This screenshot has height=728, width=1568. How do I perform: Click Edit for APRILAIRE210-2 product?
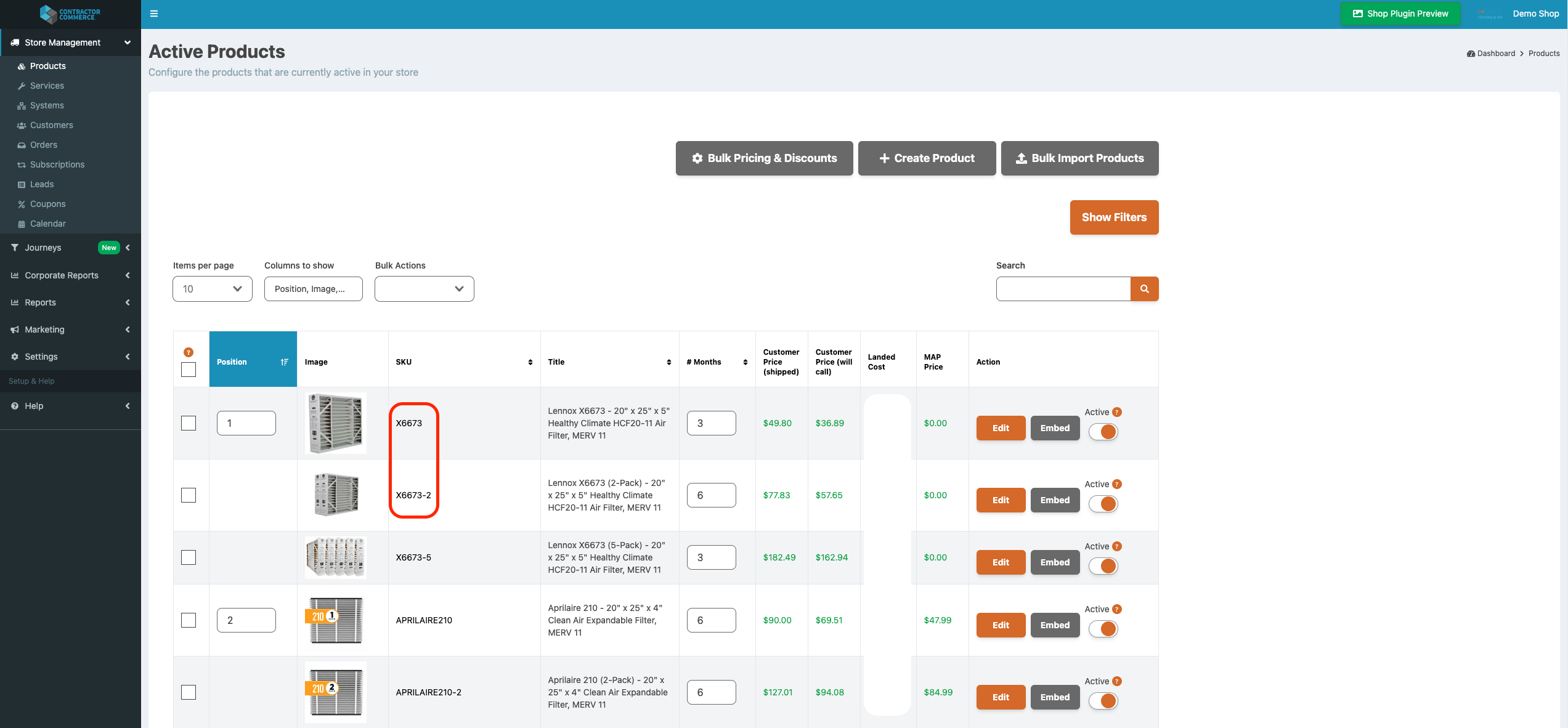[x=1001, y=697]
